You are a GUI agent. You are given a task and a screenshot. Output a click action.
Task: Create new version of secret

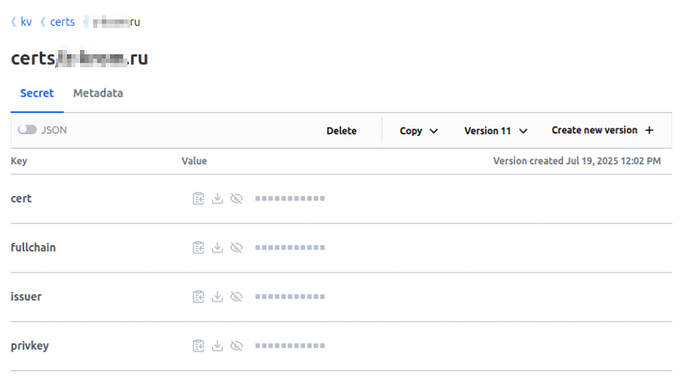pos(602,130)
